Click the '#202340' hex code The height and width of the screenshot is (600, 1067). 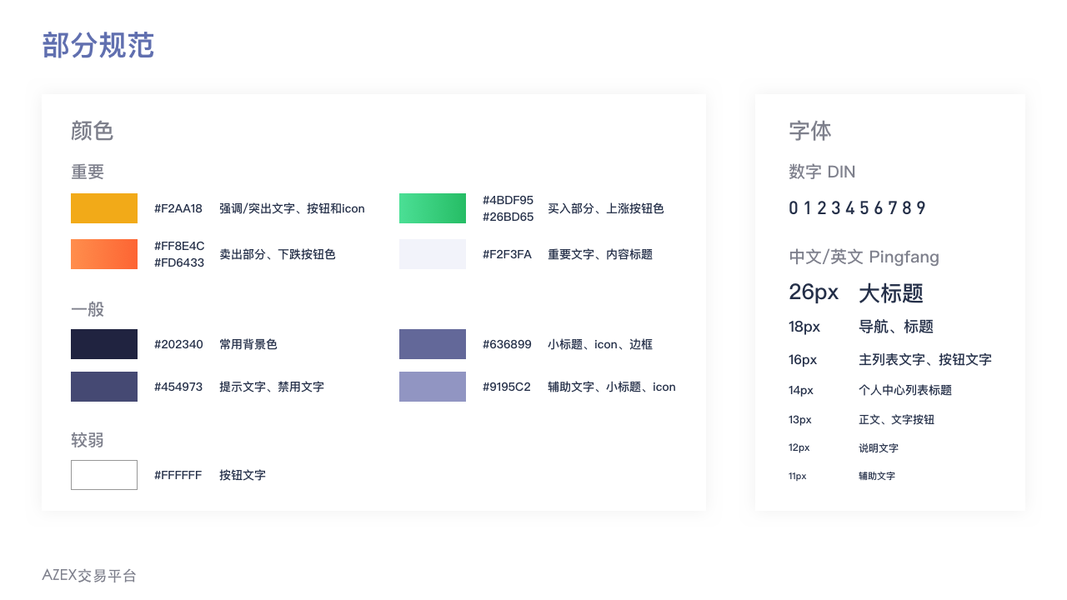(x=178, y=344)
